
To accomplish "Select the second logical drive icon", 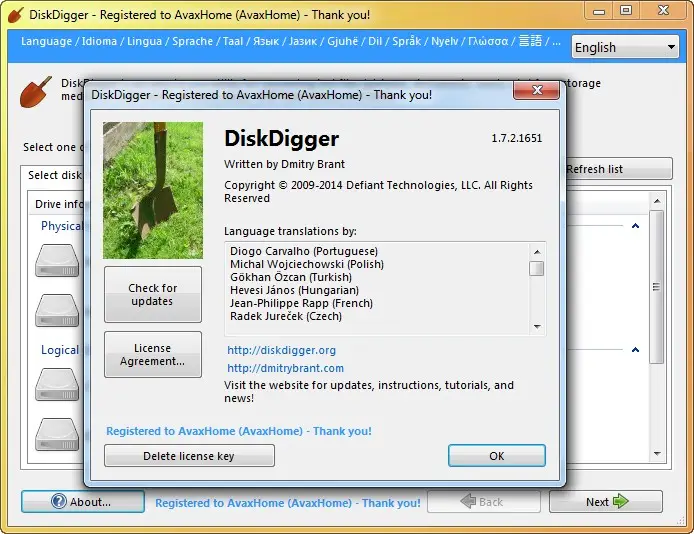I will [57, 434].
